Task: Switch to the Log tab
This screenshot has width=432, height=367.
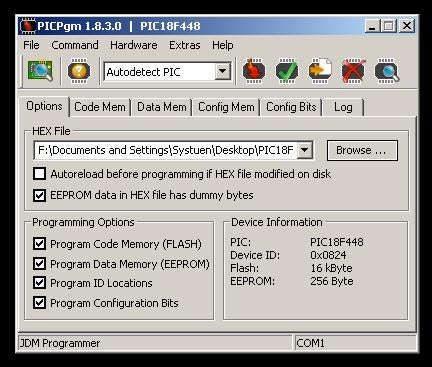Action: (x=343, y=107)
